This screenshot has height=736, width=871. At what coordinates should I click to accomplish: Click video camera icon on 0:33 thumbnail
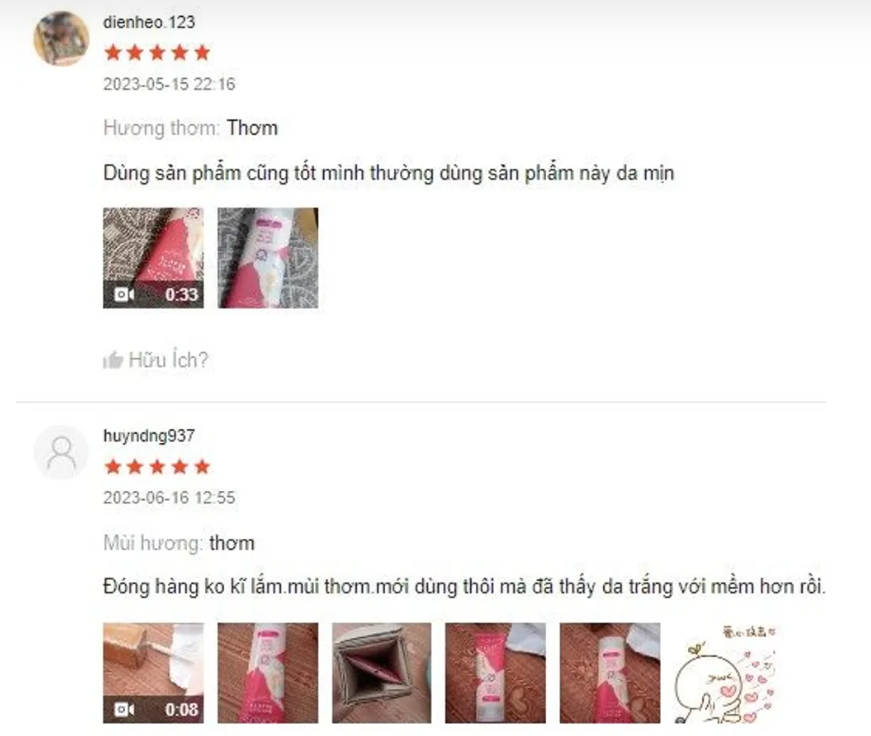pos(124,294)
